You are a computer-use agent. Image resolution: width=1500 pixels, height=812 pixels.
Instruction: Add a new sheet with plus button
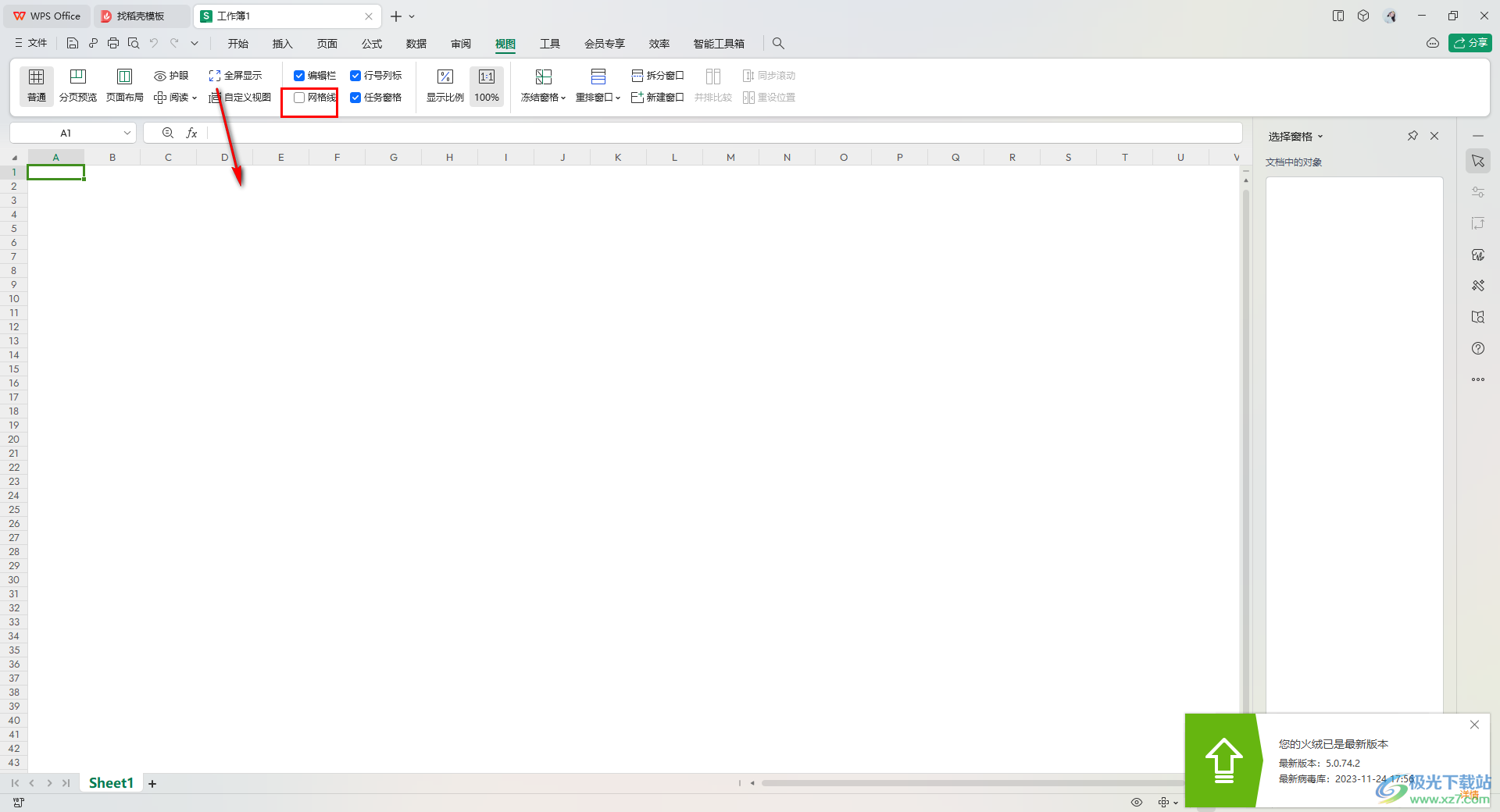(x=152, y=783)
